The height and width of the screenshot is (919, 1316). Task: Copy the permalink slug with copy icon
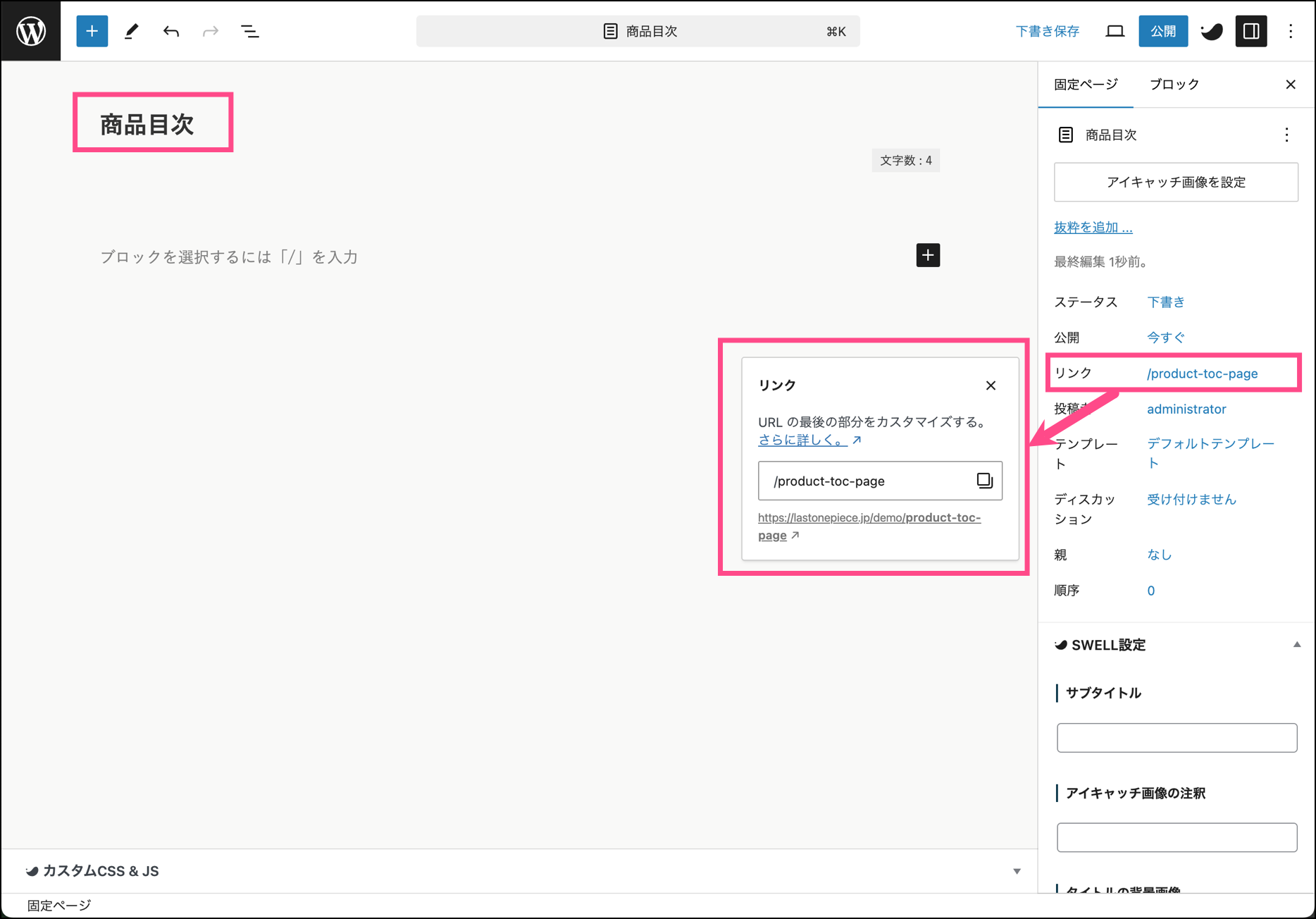point(984,481)
